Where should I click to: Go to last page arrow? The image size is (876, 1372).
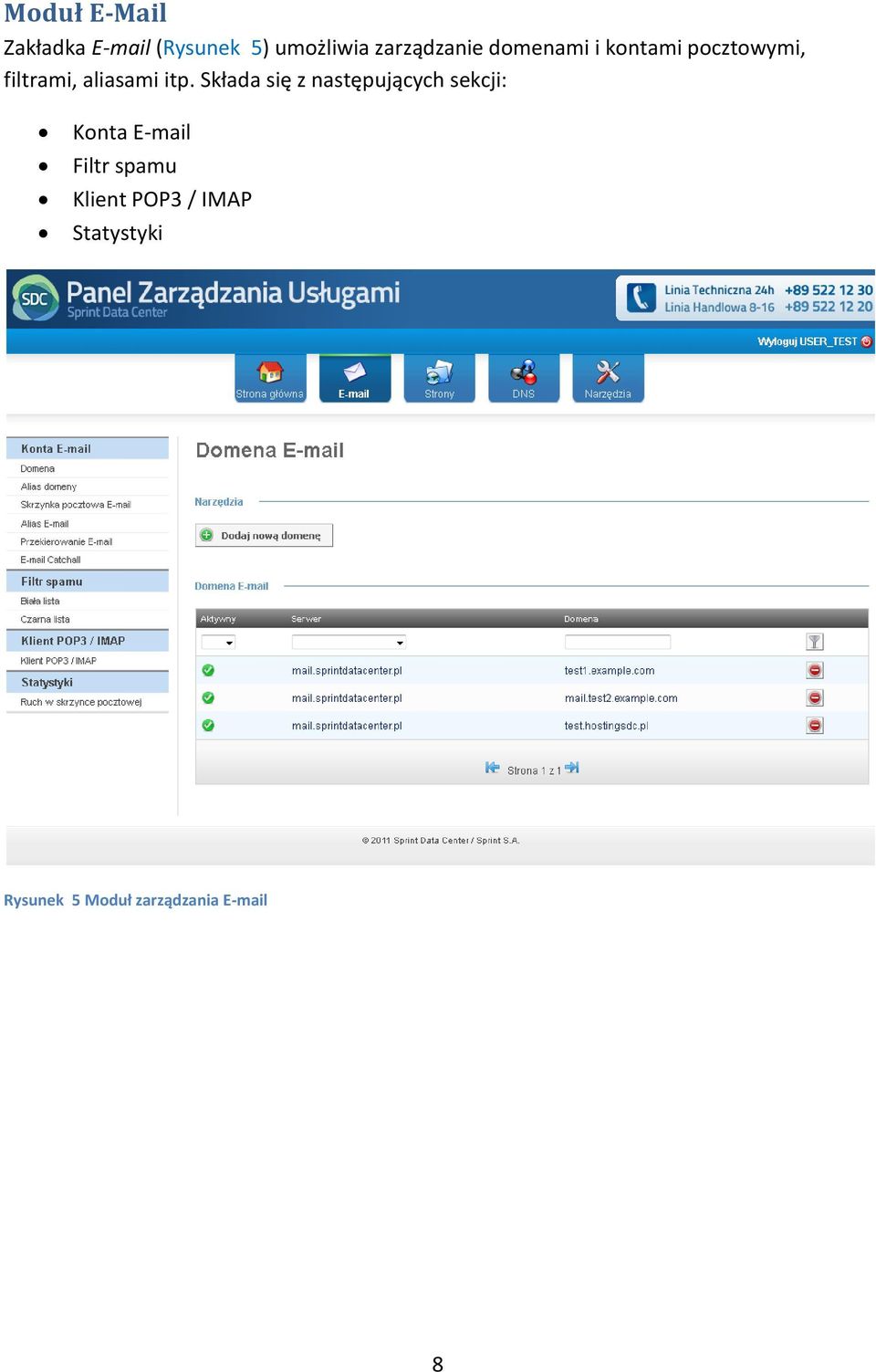572,768
